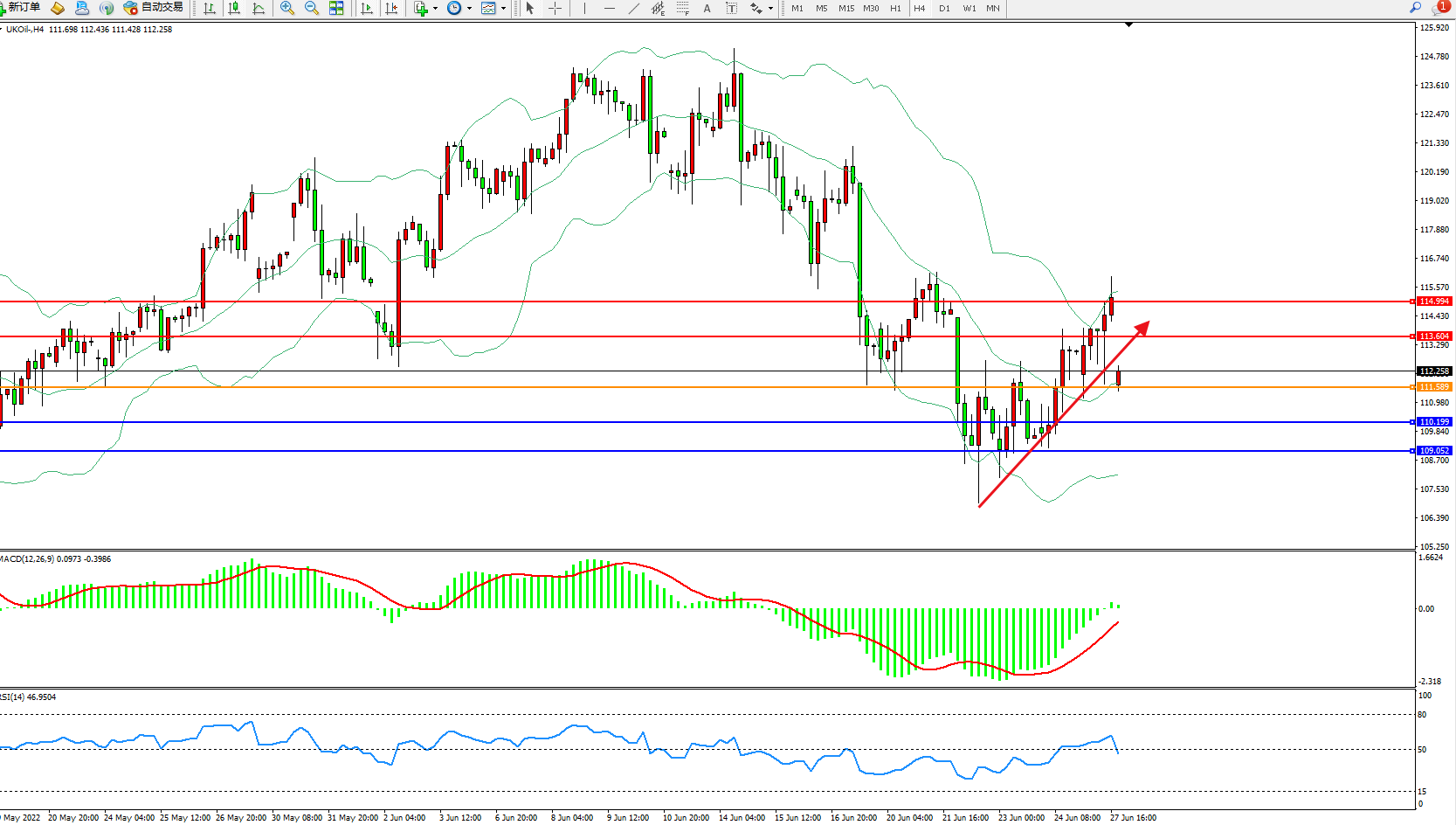The width and height of the screenshot is (1456, 825).
Task: Click the zoom out magnifier icon
Action: [312, 8]
